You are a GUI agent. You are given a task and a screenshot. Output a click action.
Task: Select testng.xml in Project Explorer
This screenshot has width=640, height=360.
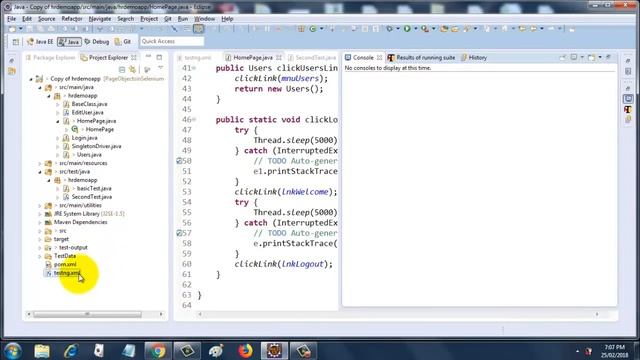67,273
